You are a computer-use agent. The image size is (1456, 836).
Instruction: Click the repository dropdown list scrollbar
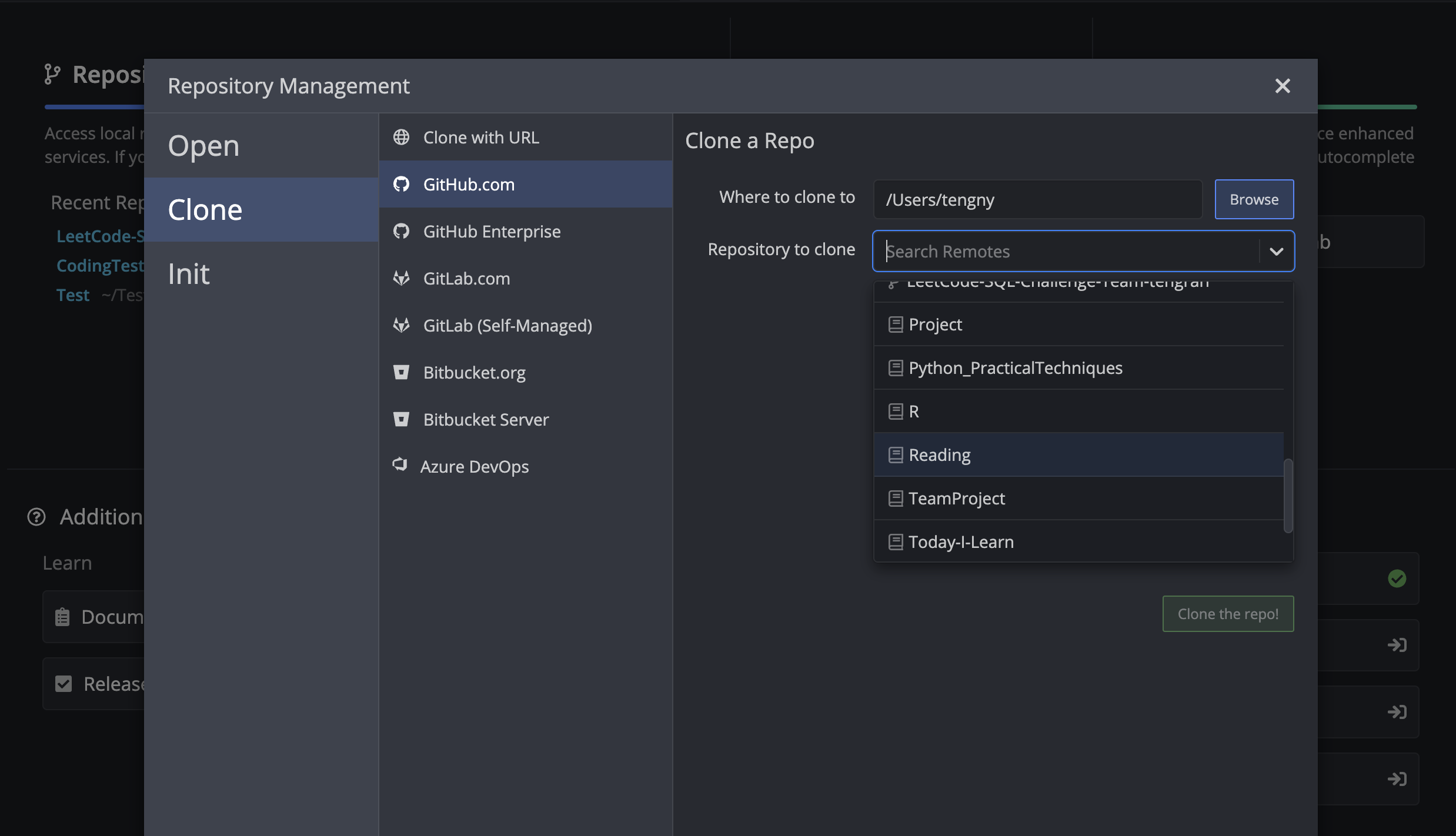click(1288, 496)
